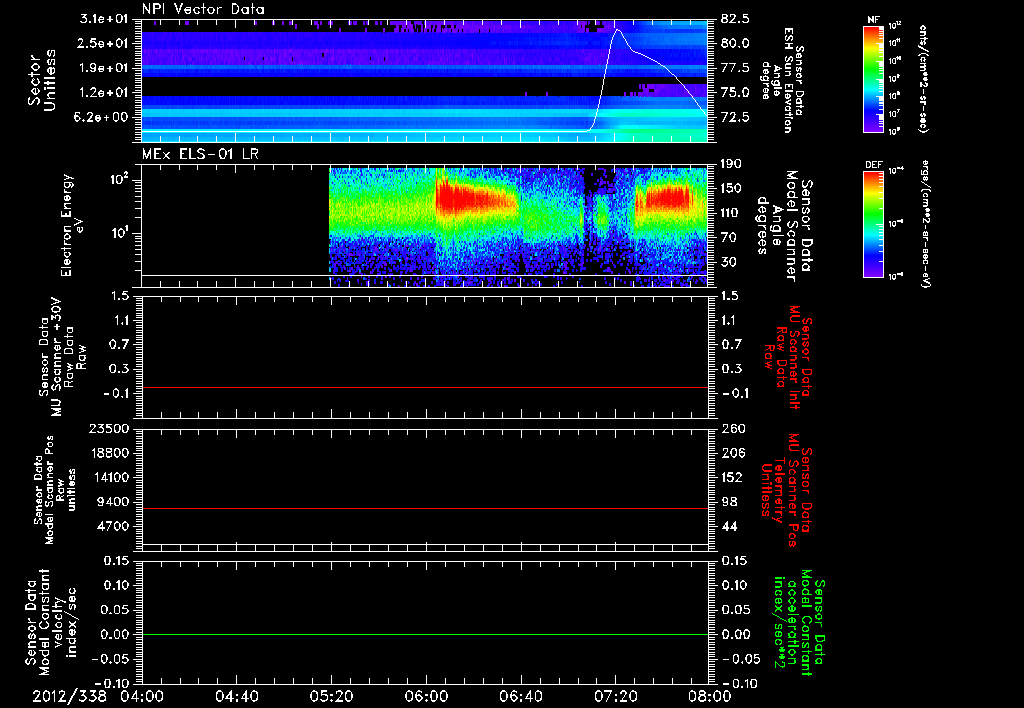Click the 2012/338 date label
Viewport: 1024px width, 708px height.
click(x=69, y=697)
